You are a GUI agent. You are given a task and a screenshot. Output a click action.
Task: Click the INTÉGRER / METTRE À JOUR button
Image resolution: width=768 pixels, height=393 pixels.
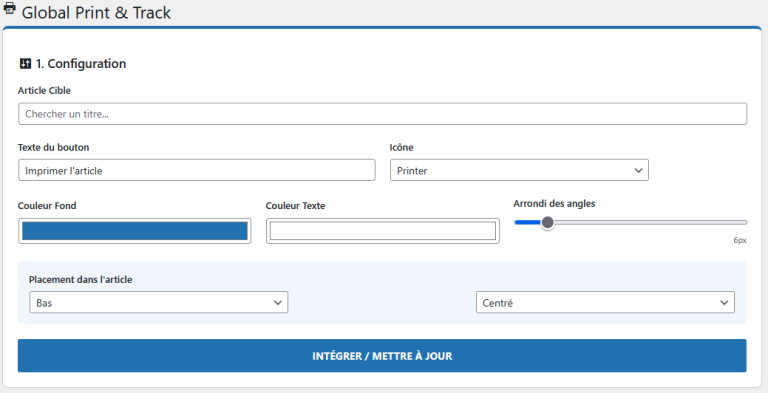click(x=382, y=356)
